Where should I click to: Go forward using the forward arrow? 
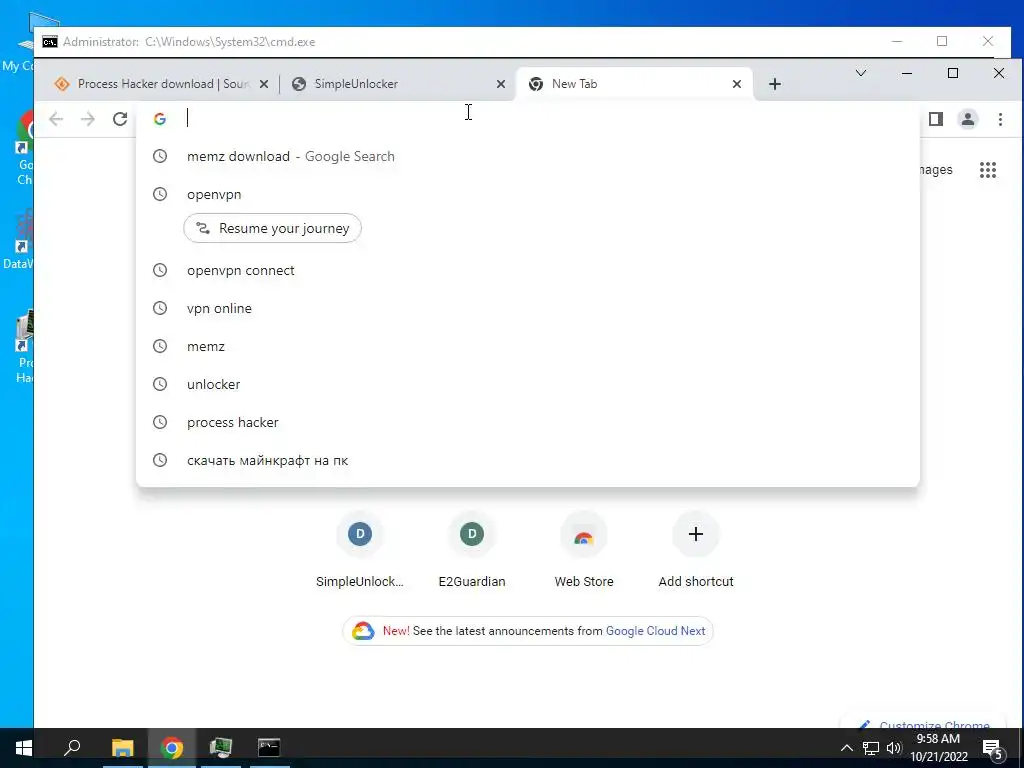pyautogui.click(x=88, y=119)
